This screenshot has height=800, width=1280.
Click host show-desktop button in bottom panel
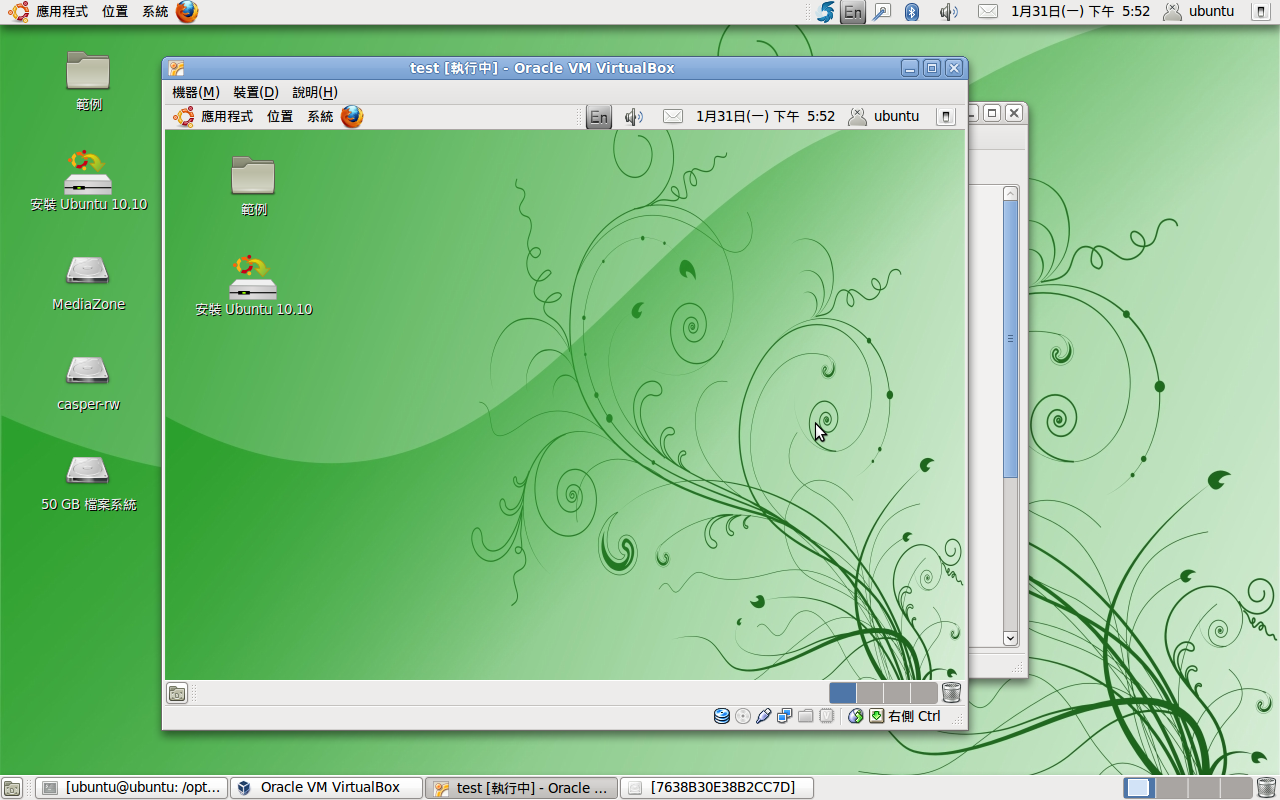13,788
